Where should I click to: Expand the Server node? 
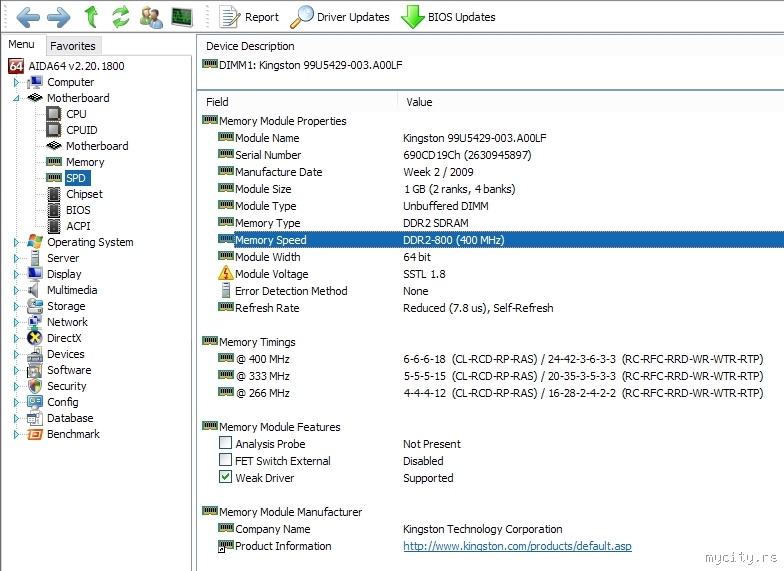(16, 258)
